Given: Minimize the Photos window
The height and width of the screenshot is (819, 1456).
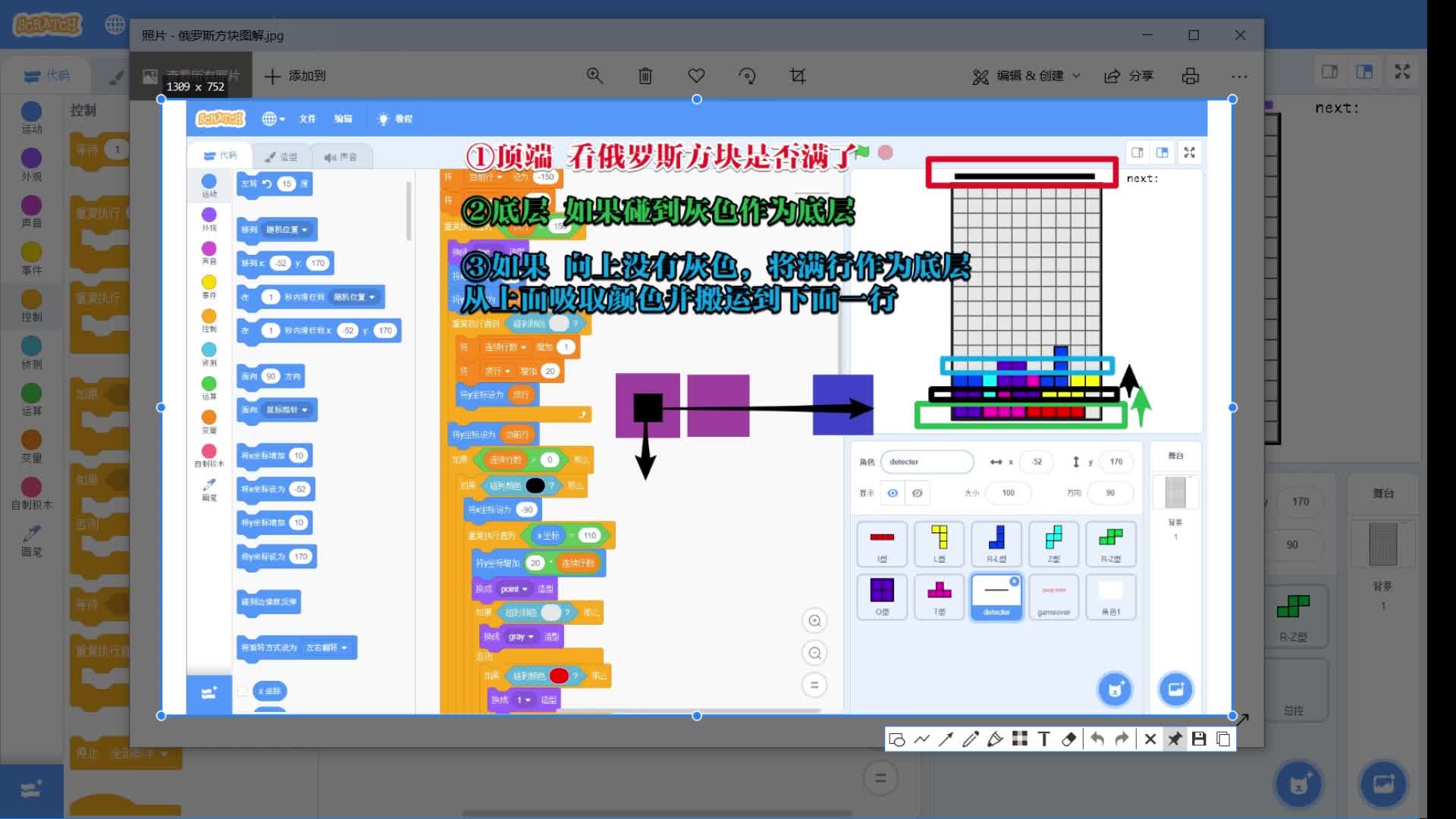Looking at the screenshot, I should click(1147, 35).
